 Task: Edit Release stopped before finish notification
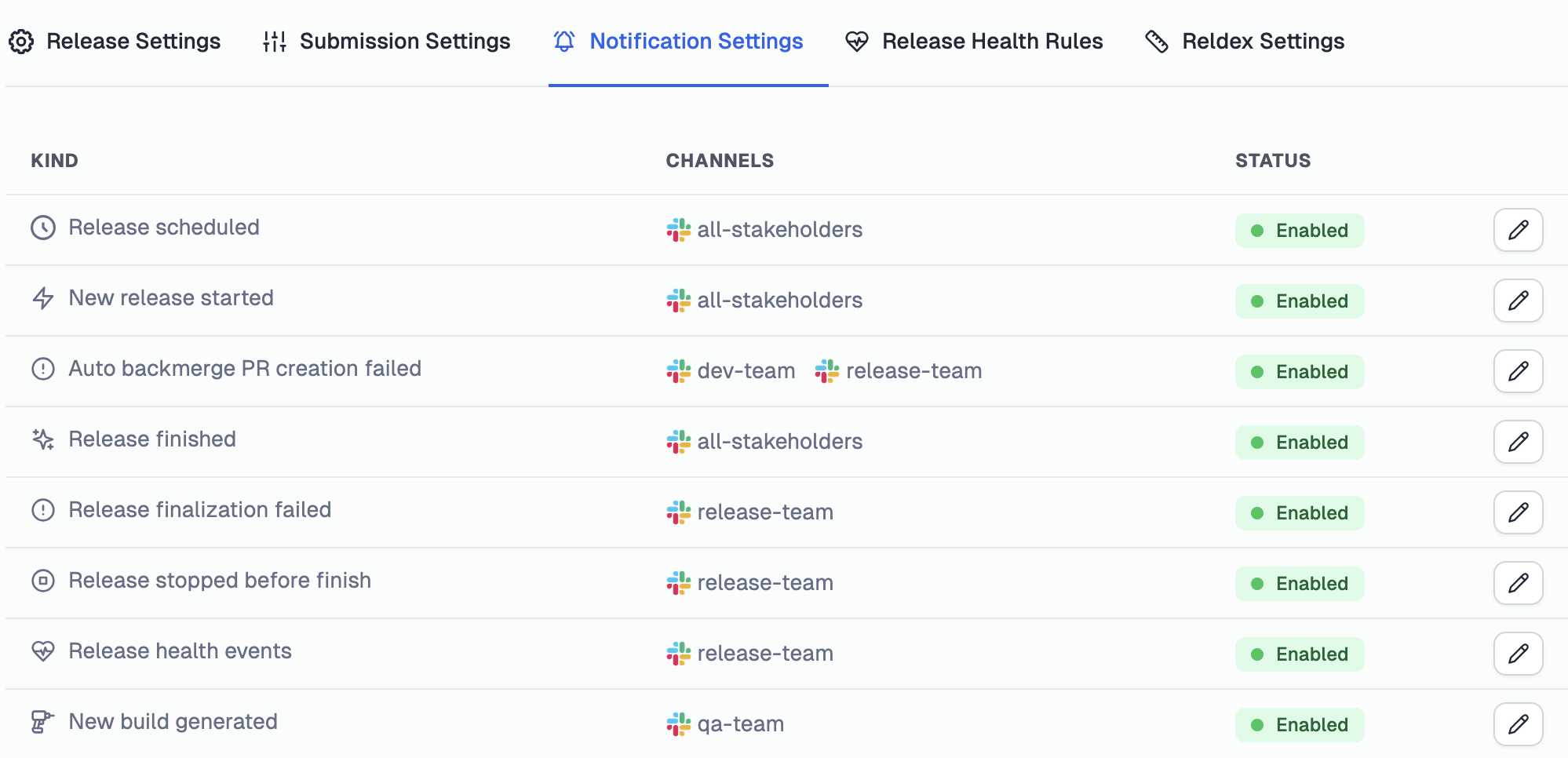(1518, 583)
